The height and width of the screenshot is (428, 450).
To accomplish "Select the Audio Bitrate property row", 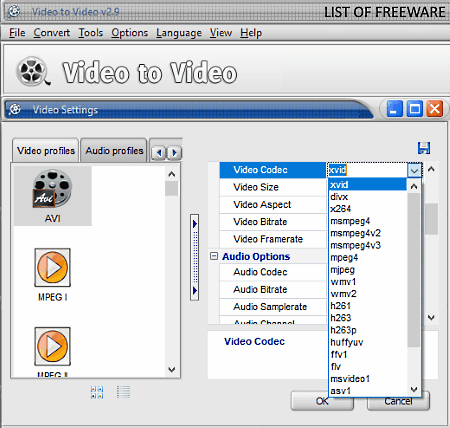I will 273,290.
